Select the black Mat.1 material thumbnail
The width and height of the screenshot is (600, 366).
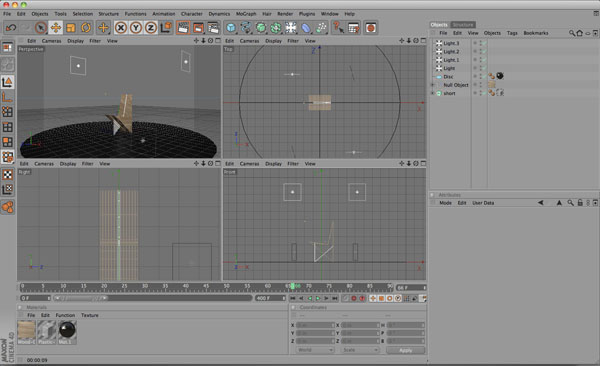tap(67, 332)
